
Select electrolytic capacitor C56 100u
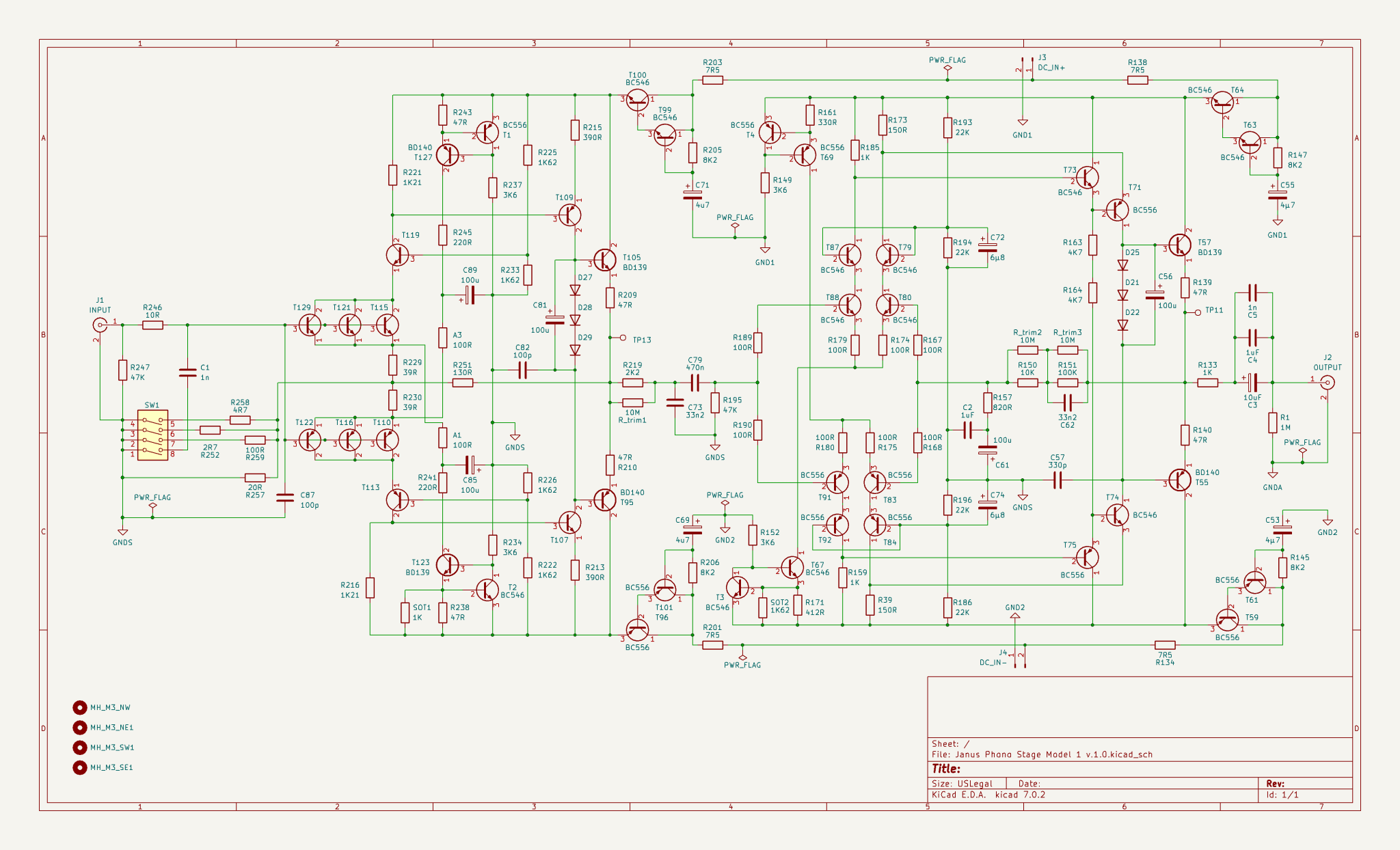click(1155, 294)
